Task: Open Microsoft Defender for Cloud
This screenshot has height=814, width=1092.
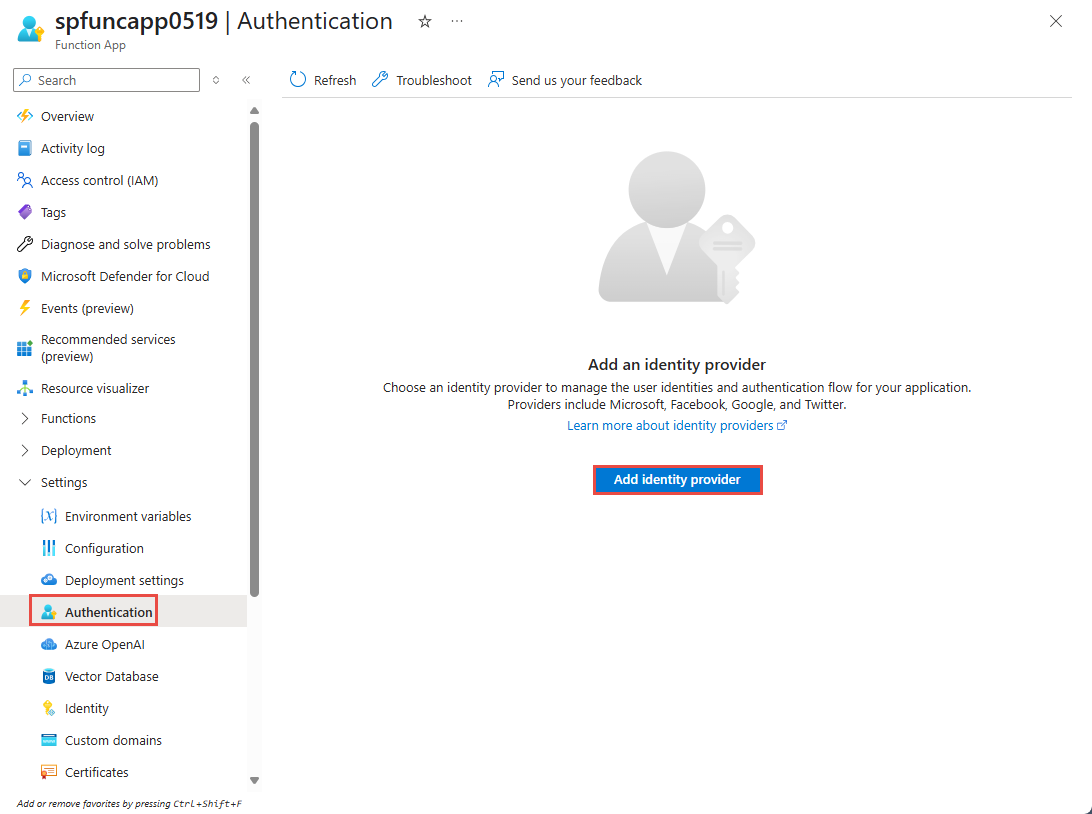Action: click(x=125, y=275)
